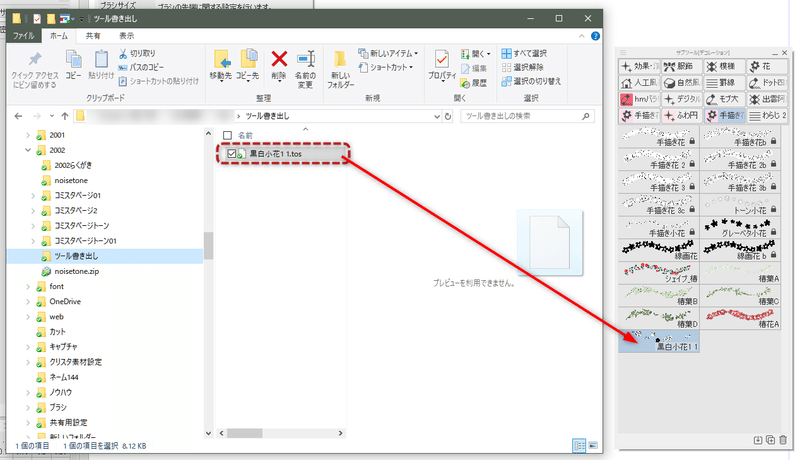Open file Properties (プロパティ)
This screenshot has height=460, width=800.
coord(442,64)
